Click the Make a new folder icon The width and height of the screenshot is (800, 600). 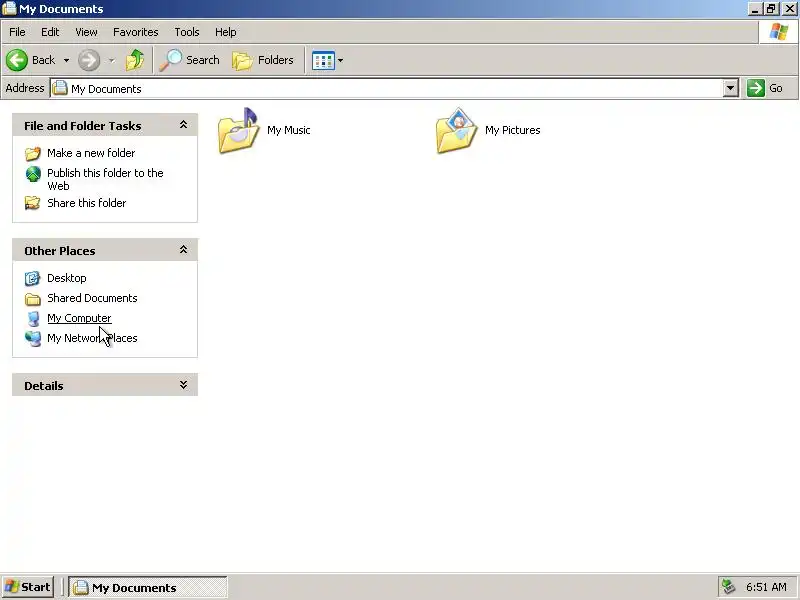(x=33, y=153)
